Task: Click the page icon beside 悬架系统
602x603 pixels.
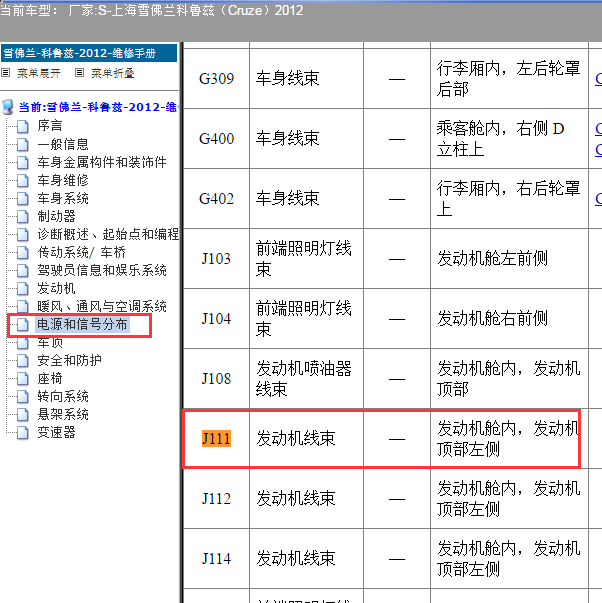Action: pos(23,415)
